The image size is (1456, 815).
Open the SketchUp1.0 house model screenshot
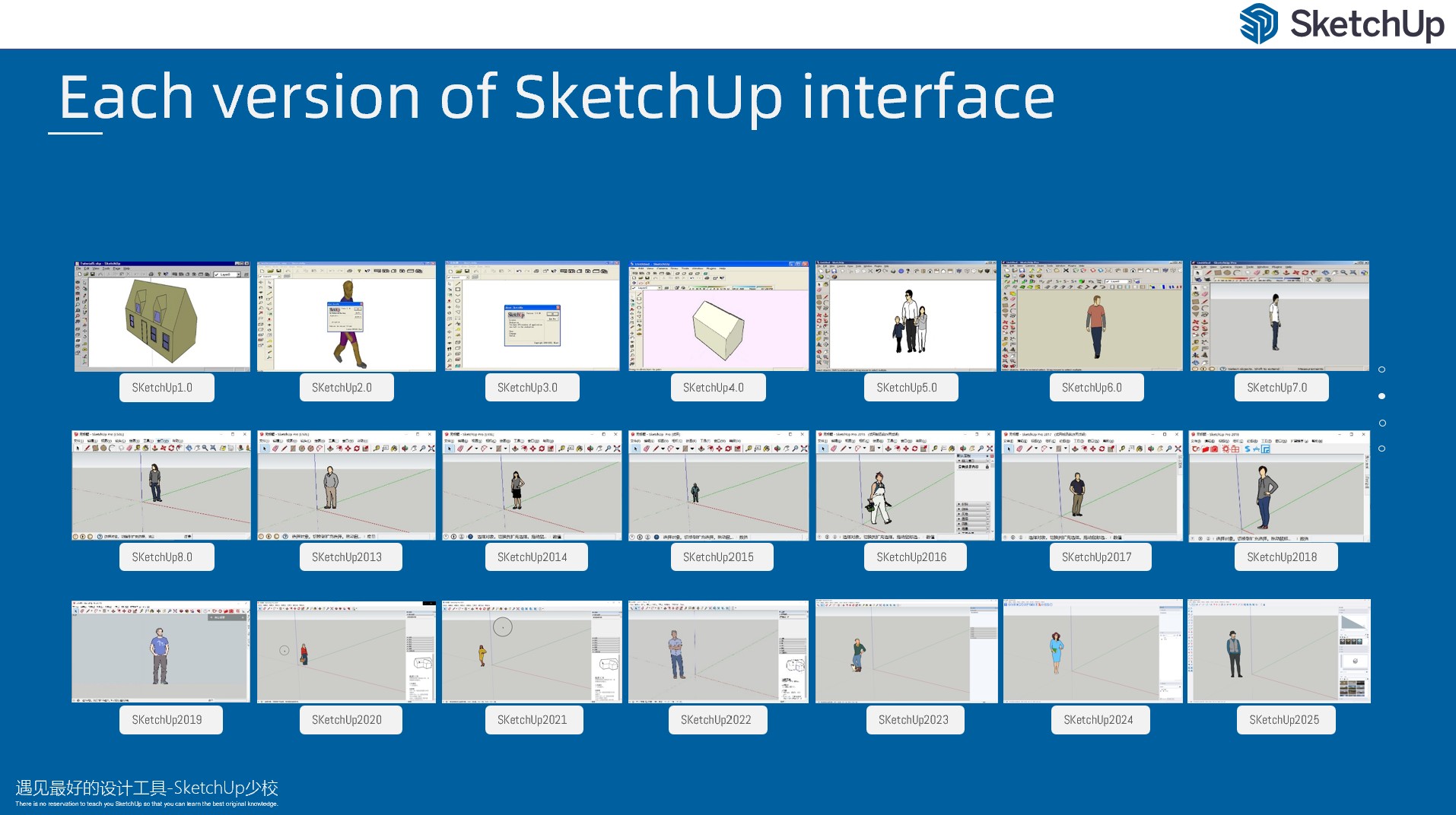(x=162, y=316)
